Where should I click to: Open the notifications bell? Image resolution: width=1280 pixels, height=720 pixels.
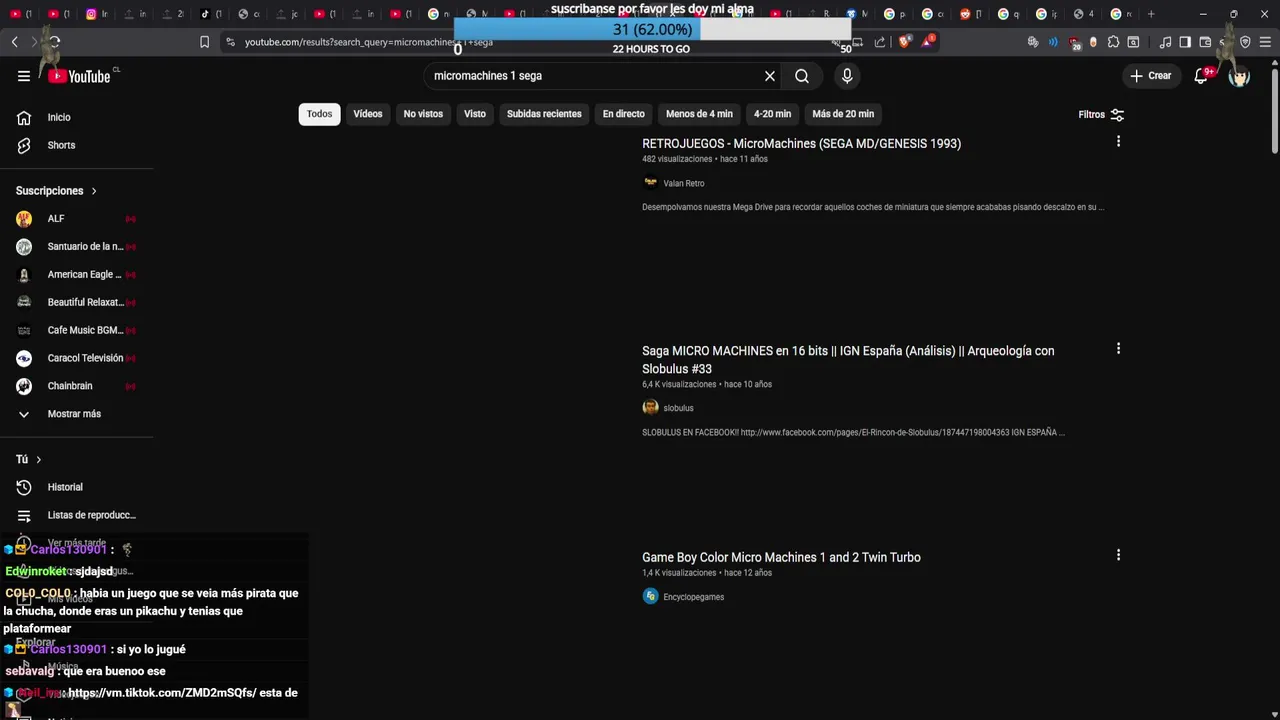pos(1201,76)
